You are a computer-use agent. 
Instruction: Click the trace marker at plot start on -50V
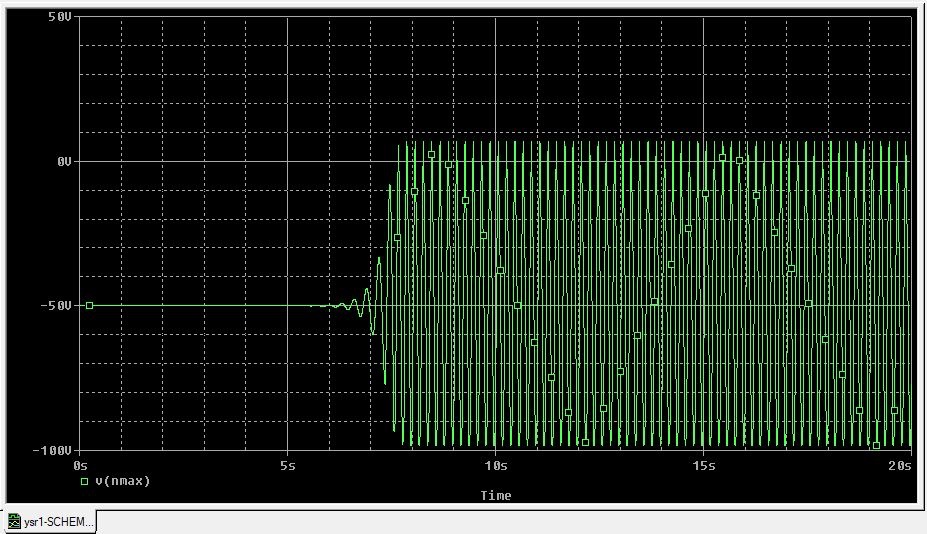(x=89, y=305)
